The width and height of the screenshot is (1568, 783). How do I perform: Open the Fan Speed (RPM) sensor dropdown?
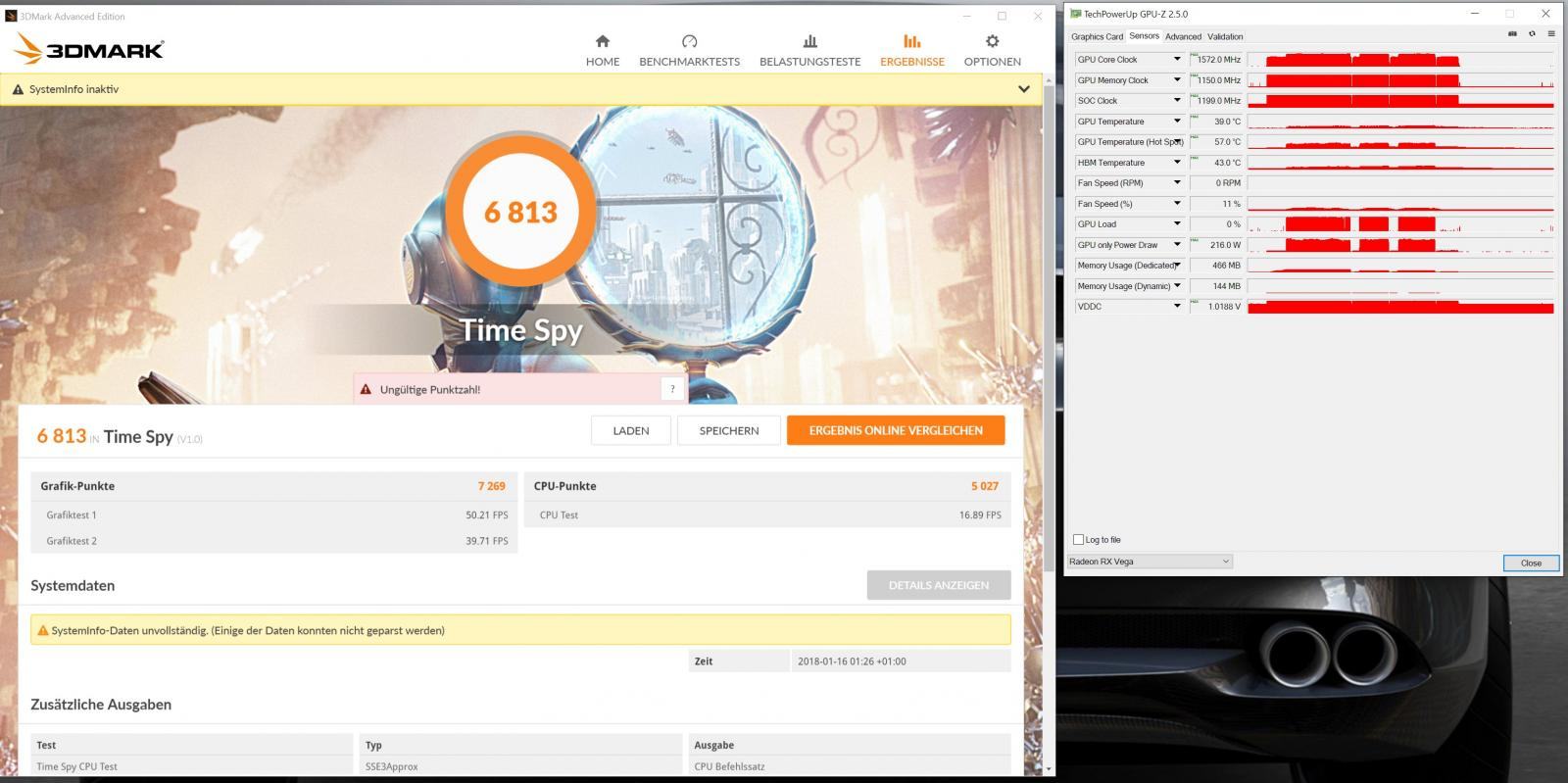click(x=1177, y=183)
